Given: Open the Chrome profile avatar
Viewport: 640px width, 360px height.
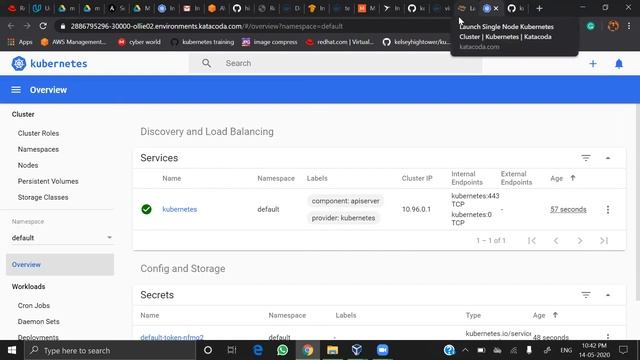Looking at the screenshot, I should [x=613, y=26].
